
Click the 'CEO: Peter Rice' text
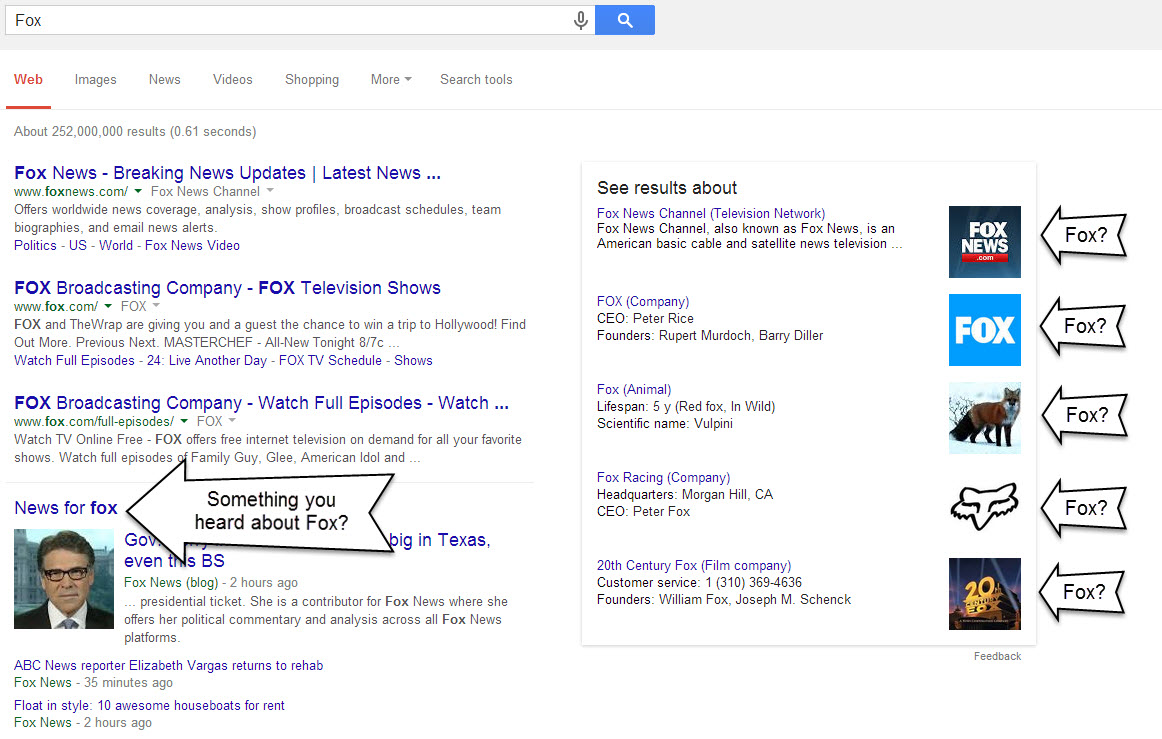645,319
